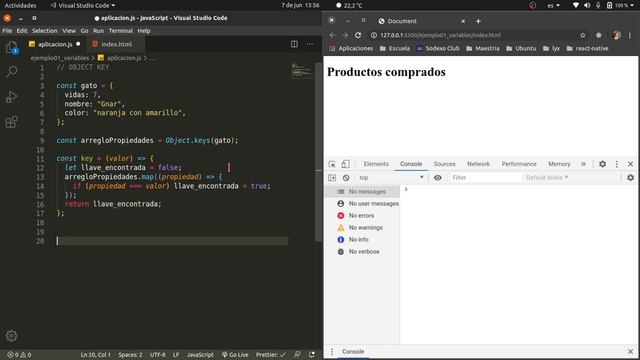
Task: Click ejemplo01_variables breadcrumb
Action: (x=60, y=58)
